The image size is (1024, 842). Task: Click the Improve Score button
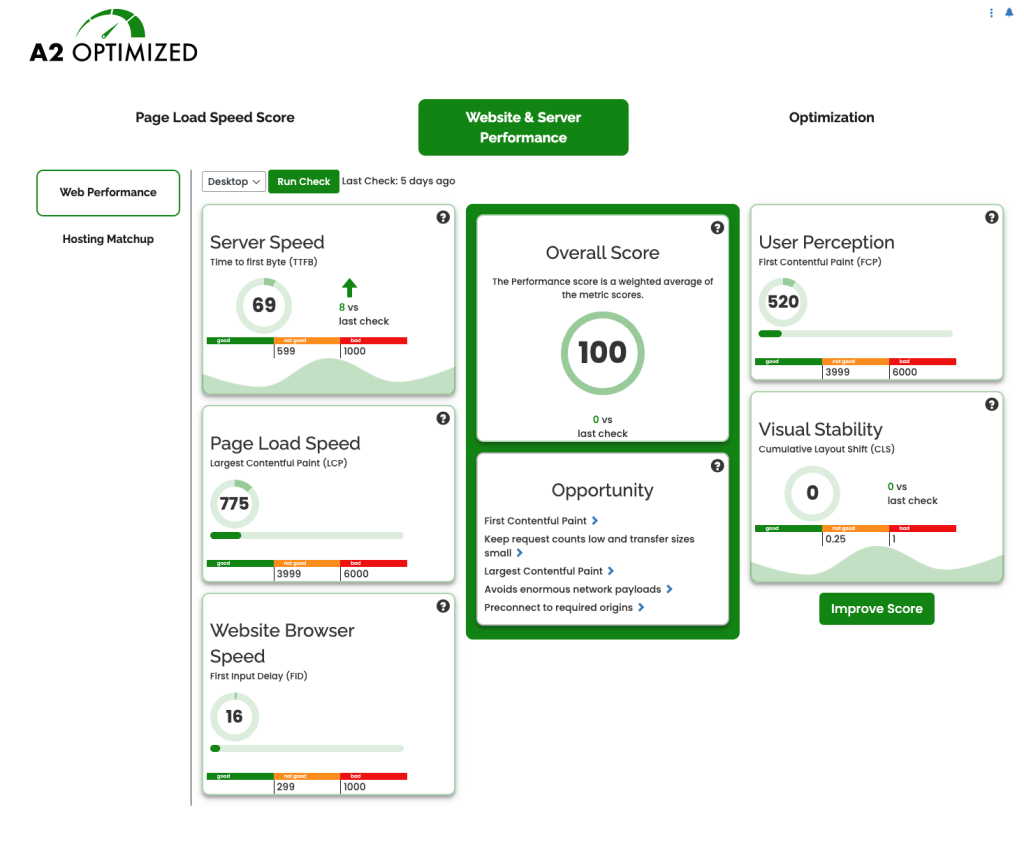pyautogui.click(x=876, y=608)
